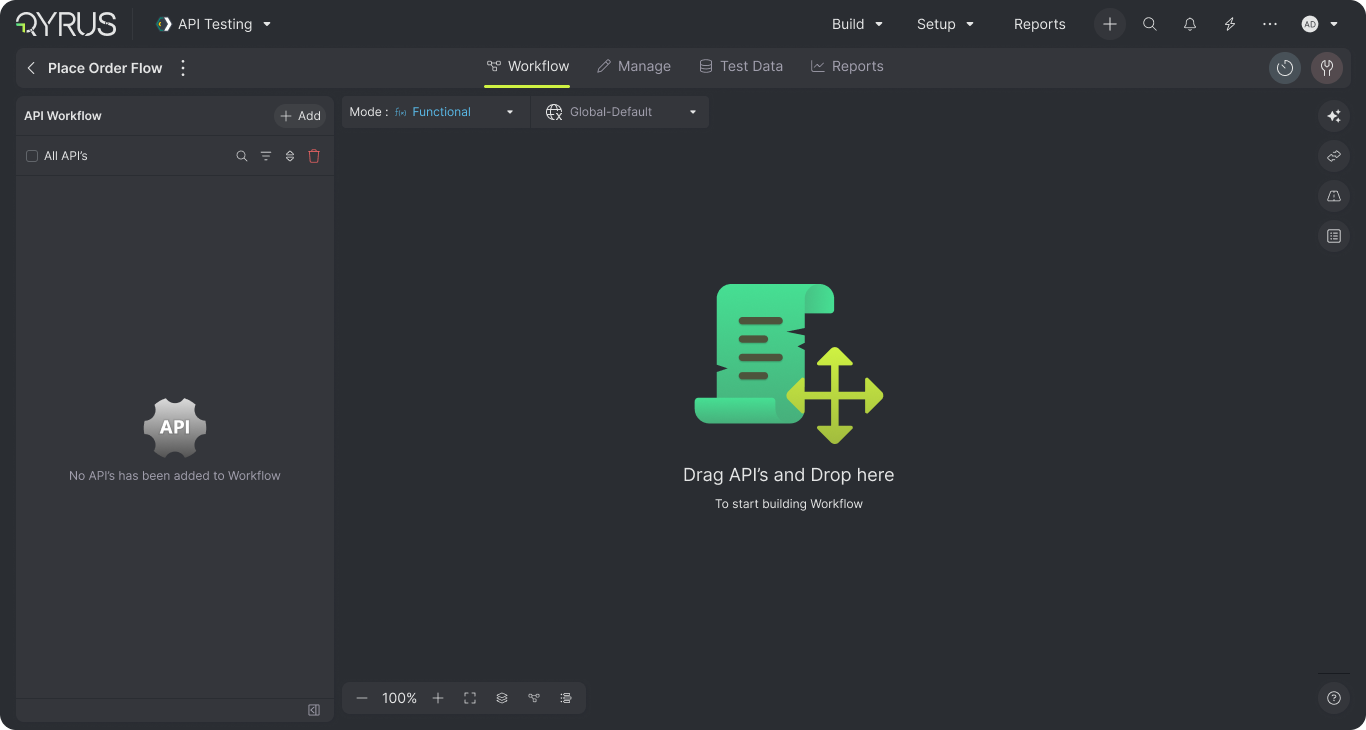Open the AD user account dropdown

(x=1319, y=24)
